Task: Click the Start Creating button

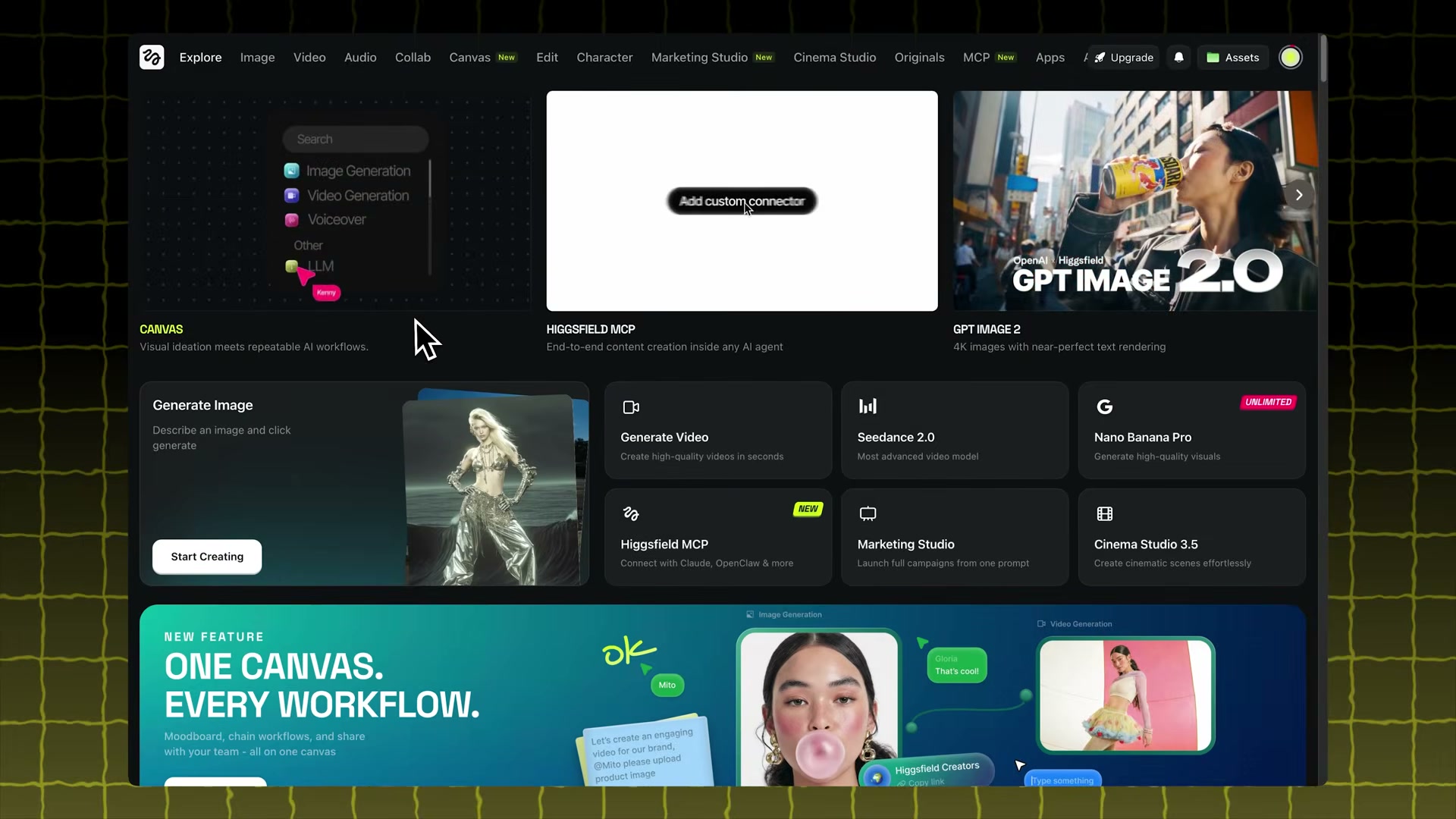Action: click(x=207, y=557)
